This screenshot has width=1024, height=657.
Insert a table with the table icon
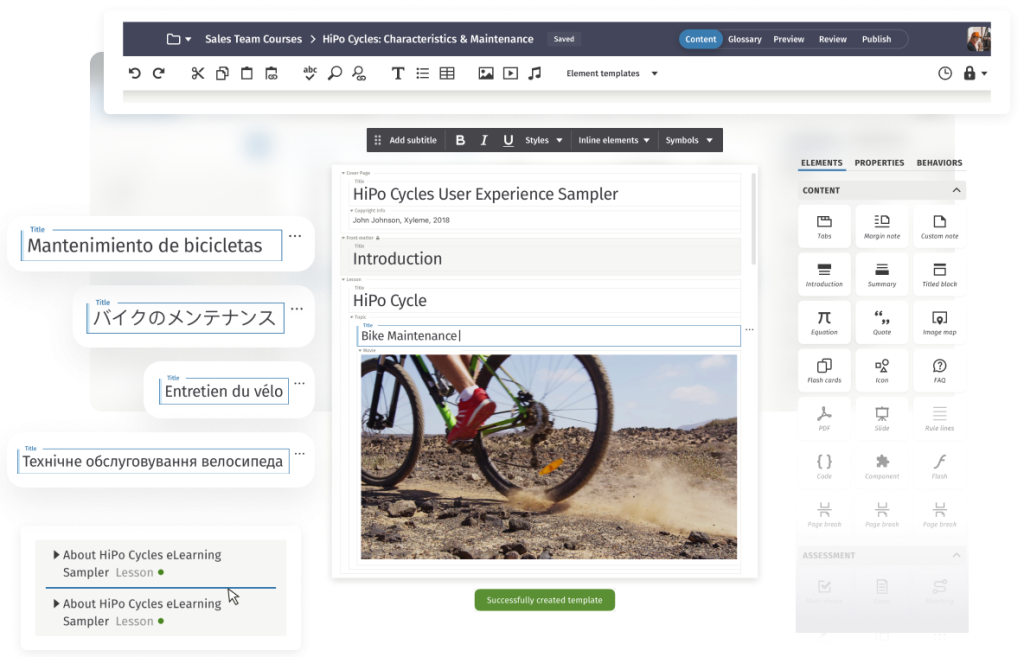(447, 73)
